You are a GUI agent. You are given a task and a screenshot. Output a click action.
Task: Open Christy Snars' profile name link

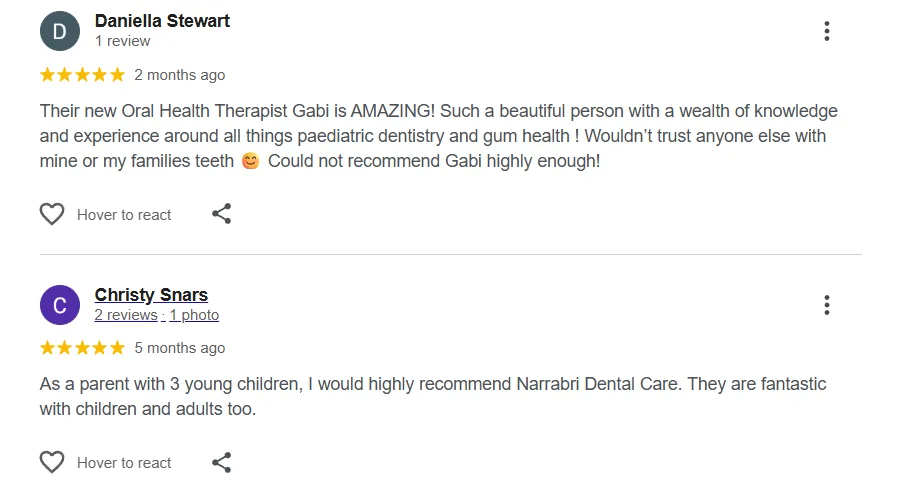[151, 295]
